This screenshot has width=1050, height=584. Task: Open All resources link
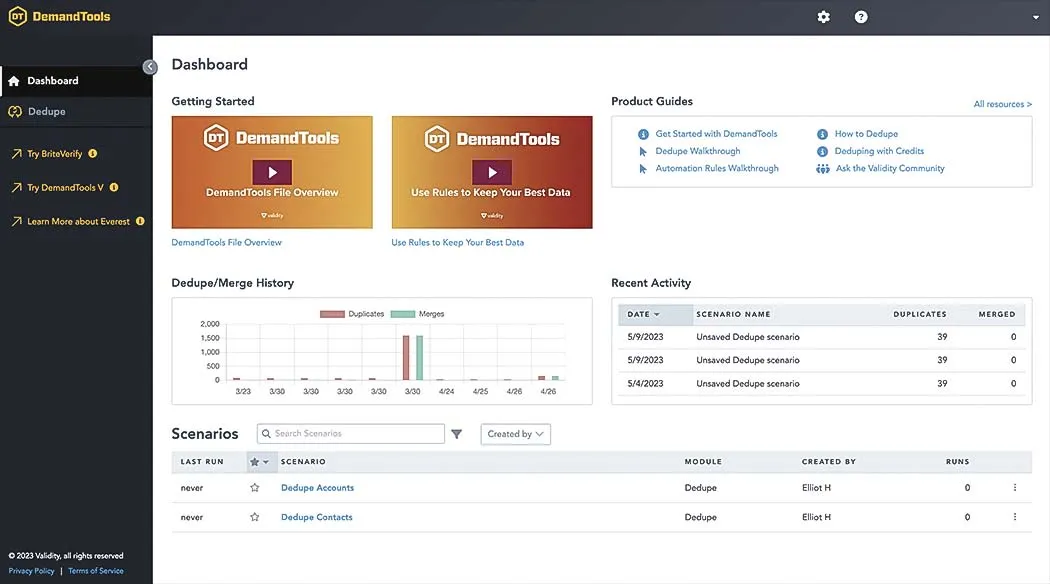coord(1002,104)
